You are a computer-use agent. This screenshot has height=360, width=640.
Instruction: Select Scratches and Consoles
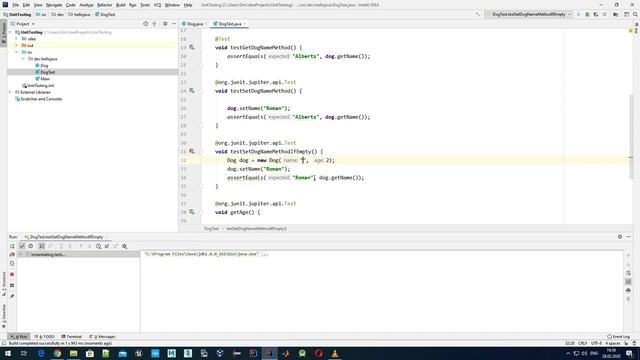point(38,99)
